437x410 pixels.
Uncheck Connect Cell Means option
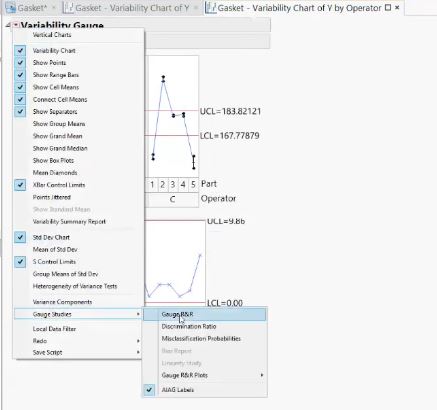(x=20, y=99)
